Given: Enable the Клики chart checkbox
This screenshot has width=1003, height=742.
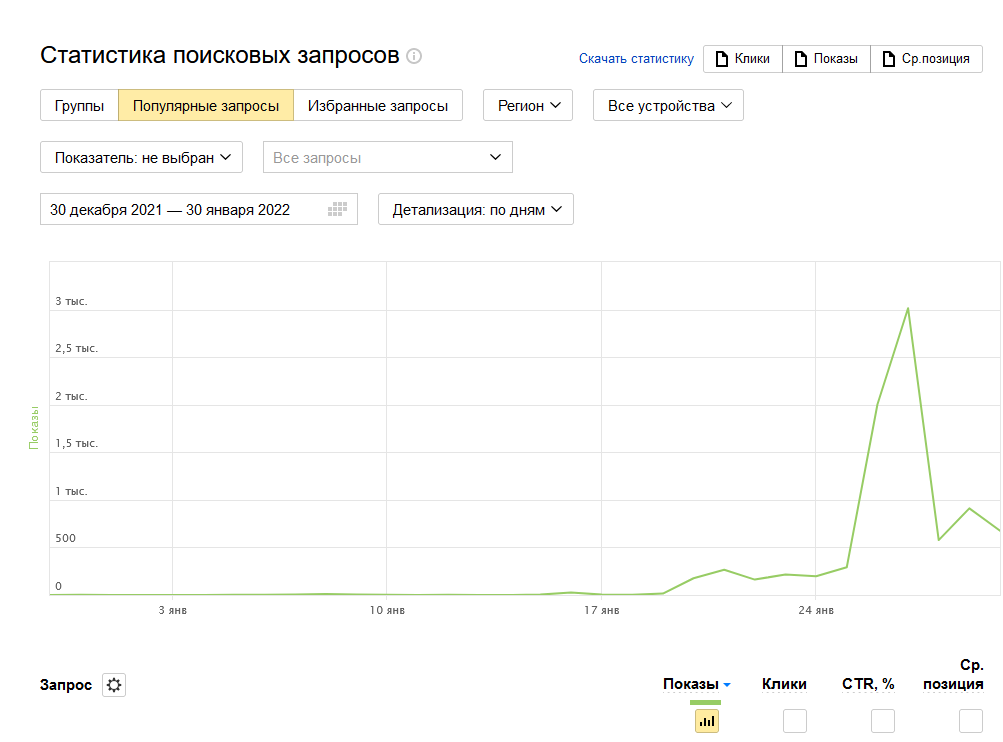Looking at the screenshot, I should [x=794, y=722].
